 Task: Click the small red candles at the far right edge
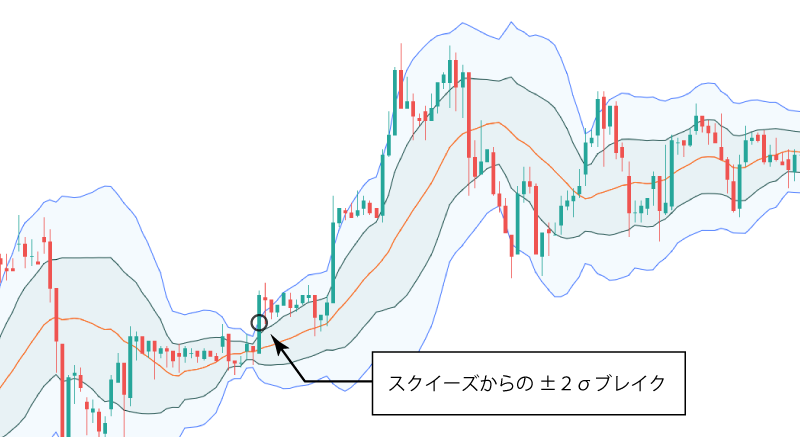[790, 160]
